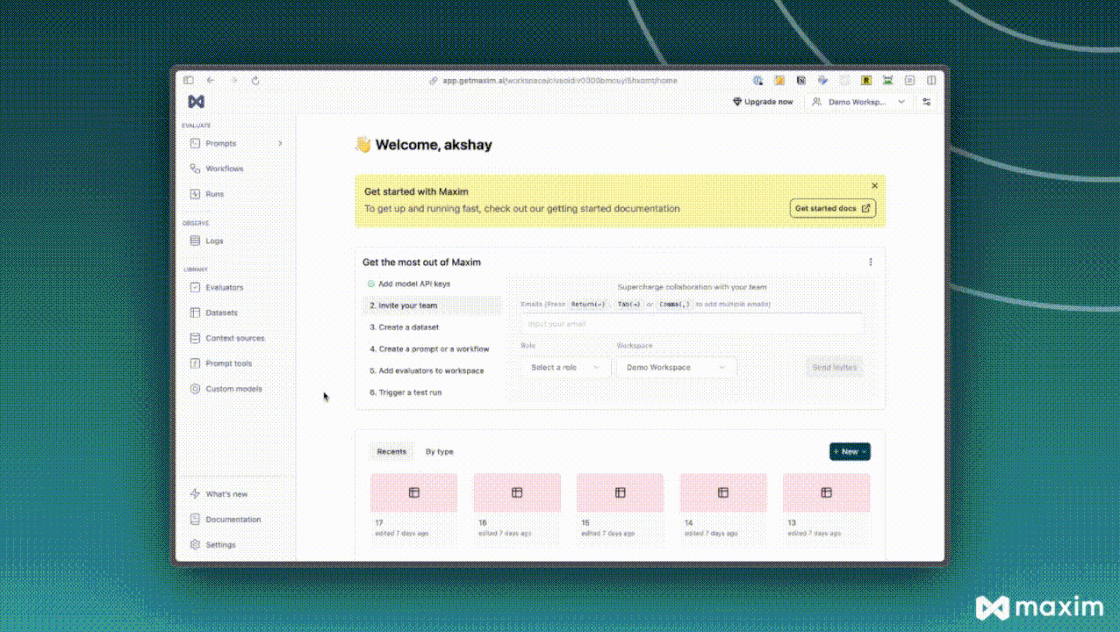
Task: Open the Select a role dropdown
Action: pyautogui.click(x=564, y=367)
